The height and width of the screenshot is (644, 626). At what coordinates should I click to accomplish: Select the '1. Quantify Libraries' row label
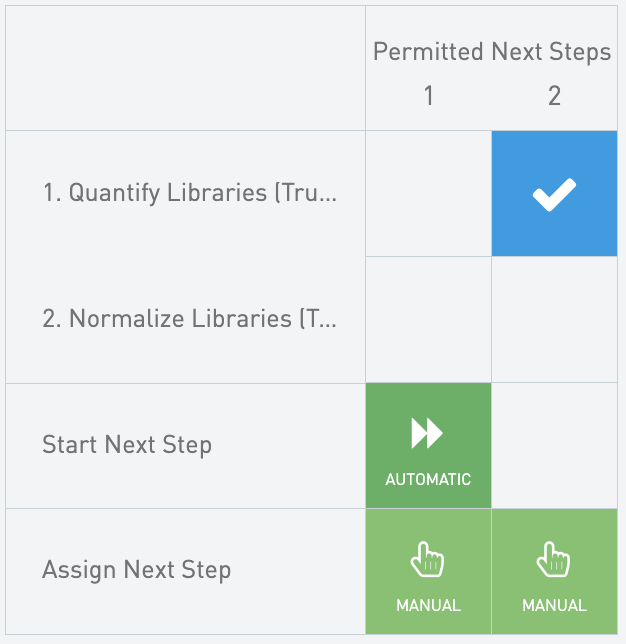click(190, 194)
